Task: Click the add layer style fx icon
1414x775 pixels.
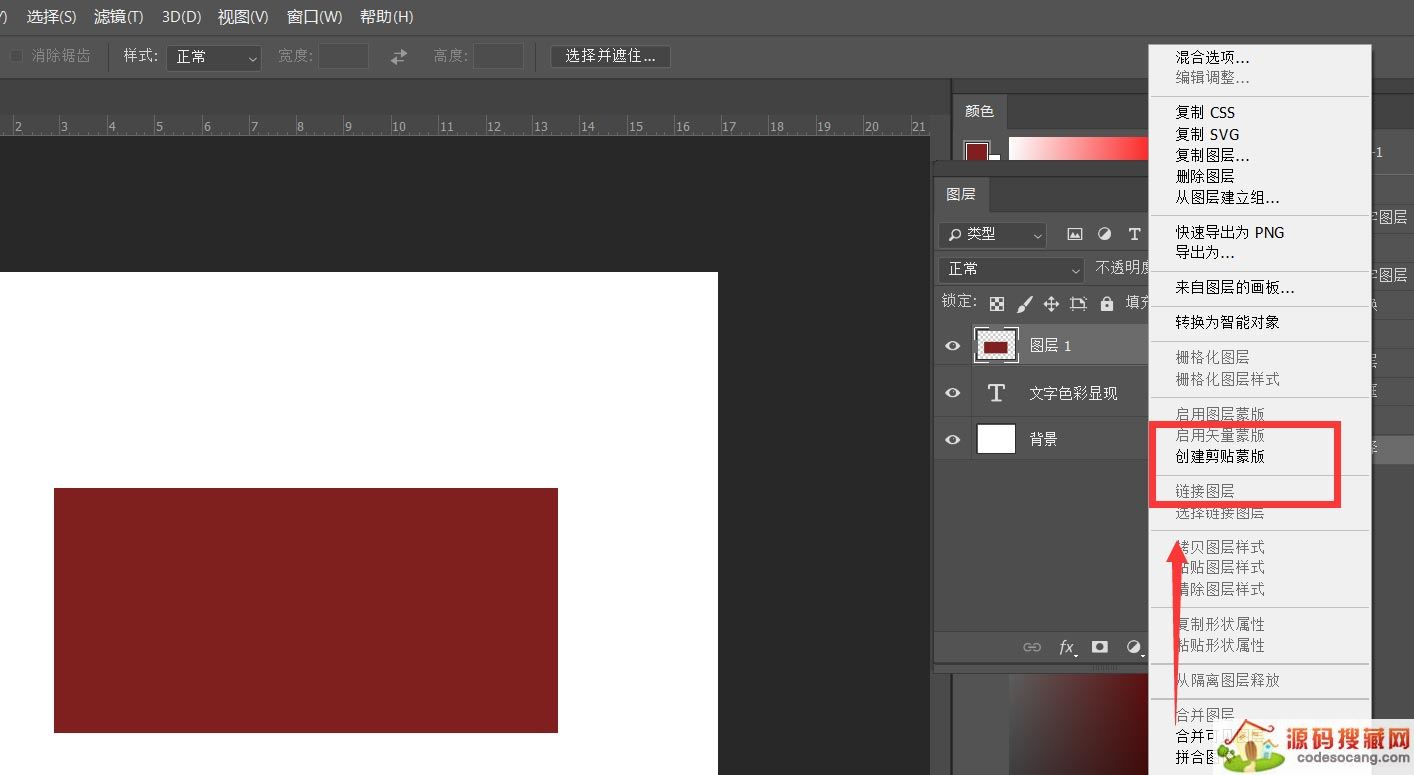Action: coord(1067,647)
